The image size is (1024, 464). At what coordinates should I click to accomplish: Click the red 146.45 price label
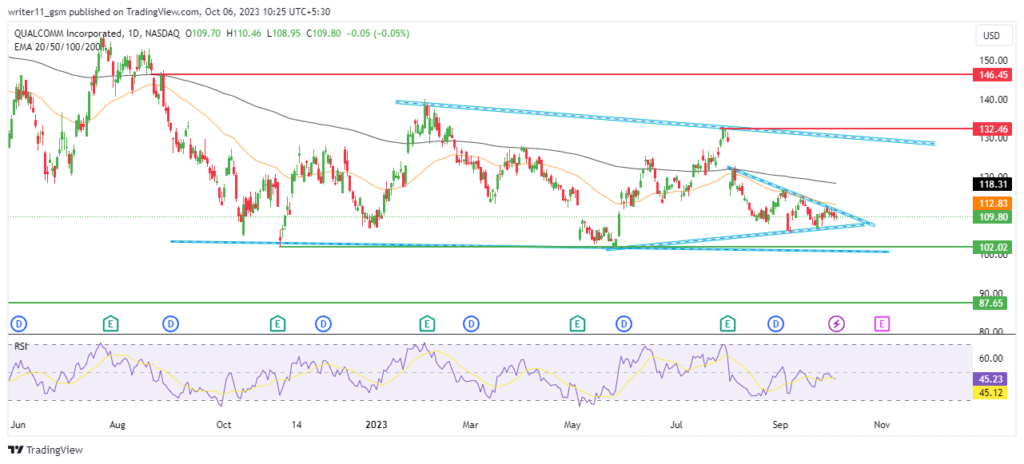[x=994, y=75]
